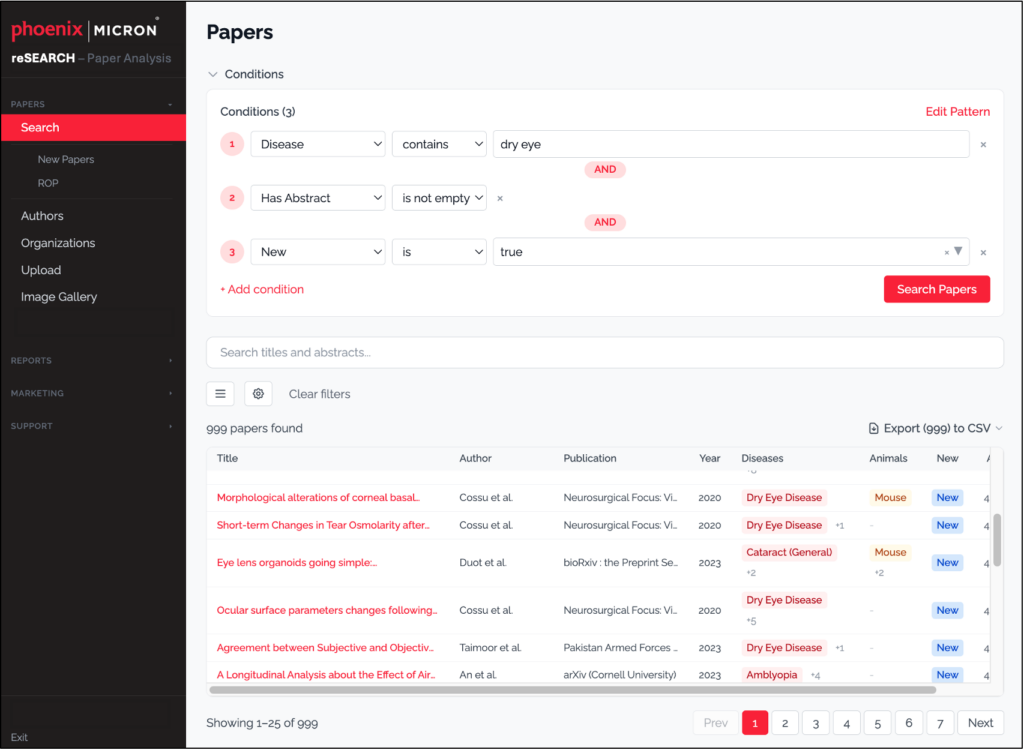Click the search titles and abstracts field
The height and width of the screenshot is (750, 1024).
(604, 353)
